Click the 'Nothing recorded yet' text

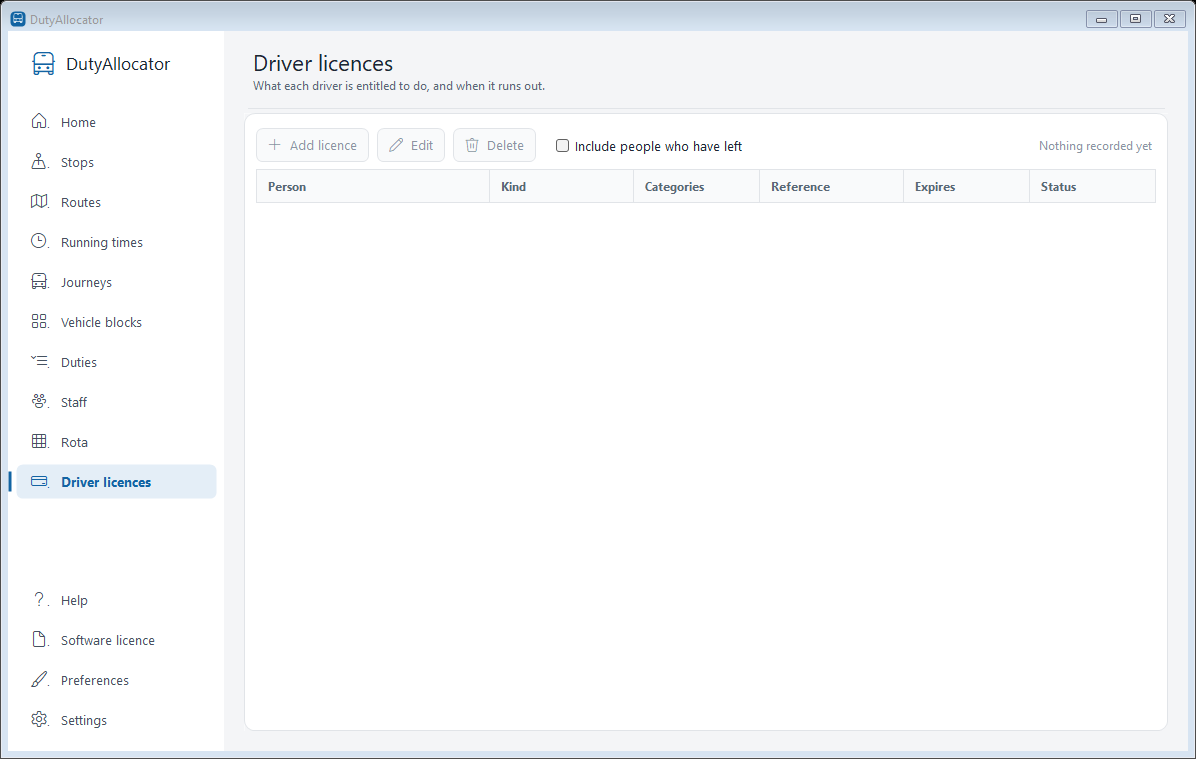(x=1095, y=146)
